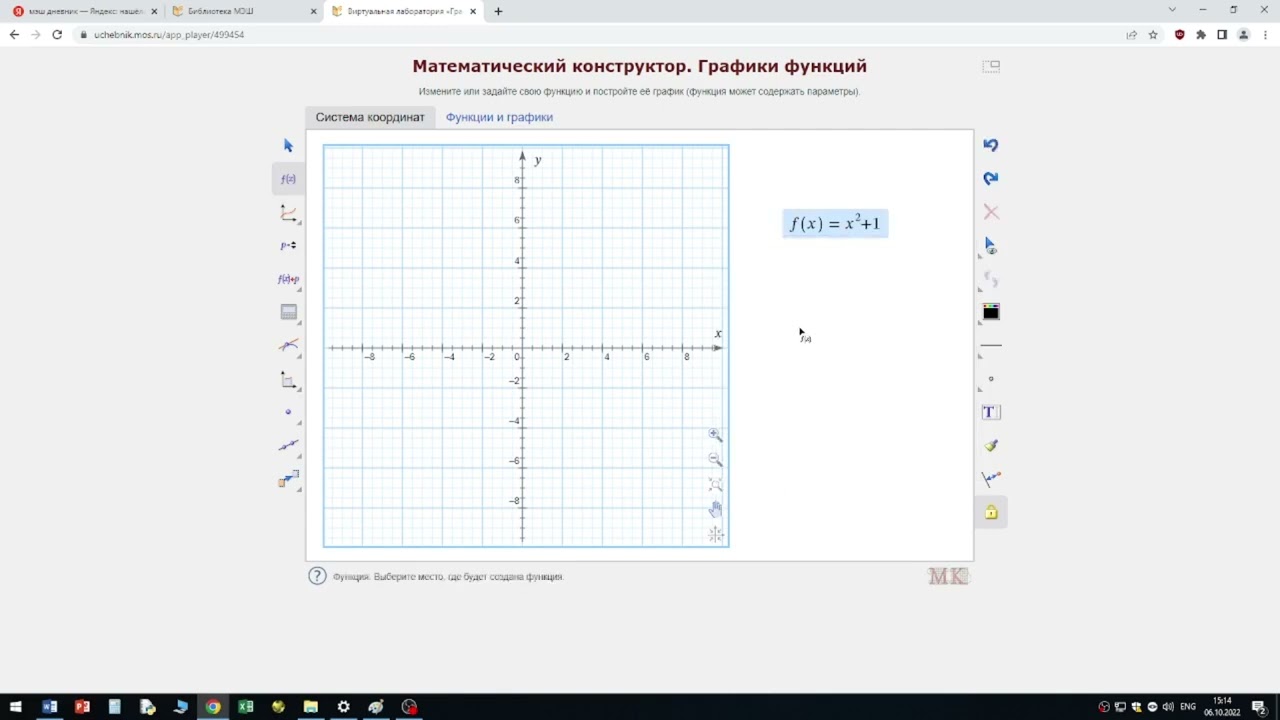Pick the f(x)+p function transform tool
Screen dimensions: 1280x720
click(289, 279)
